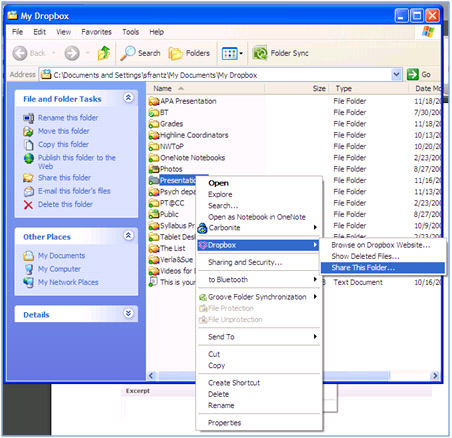Sort by the Type column header
Viewport: 452px width, 438px height.
[x=369, y=88]
